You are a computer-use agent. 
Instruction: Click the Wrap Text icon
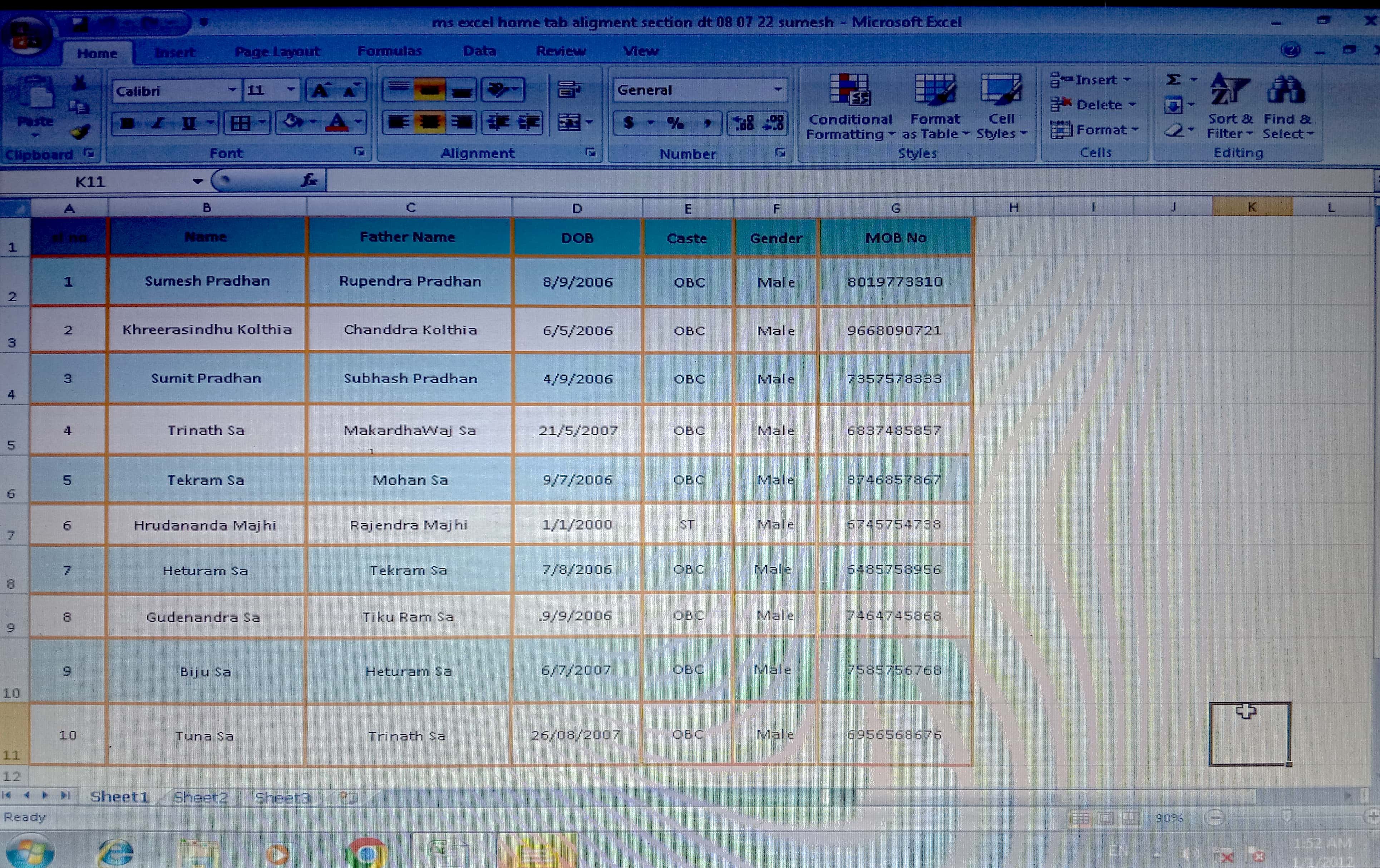click(x=568, y=89)
